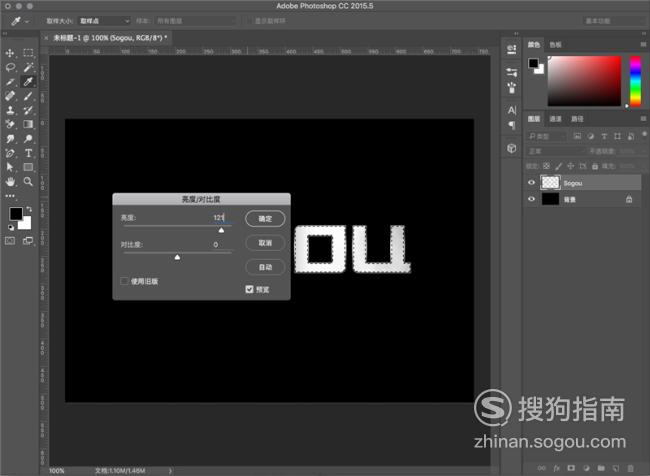Select the Brush tool

28,96
